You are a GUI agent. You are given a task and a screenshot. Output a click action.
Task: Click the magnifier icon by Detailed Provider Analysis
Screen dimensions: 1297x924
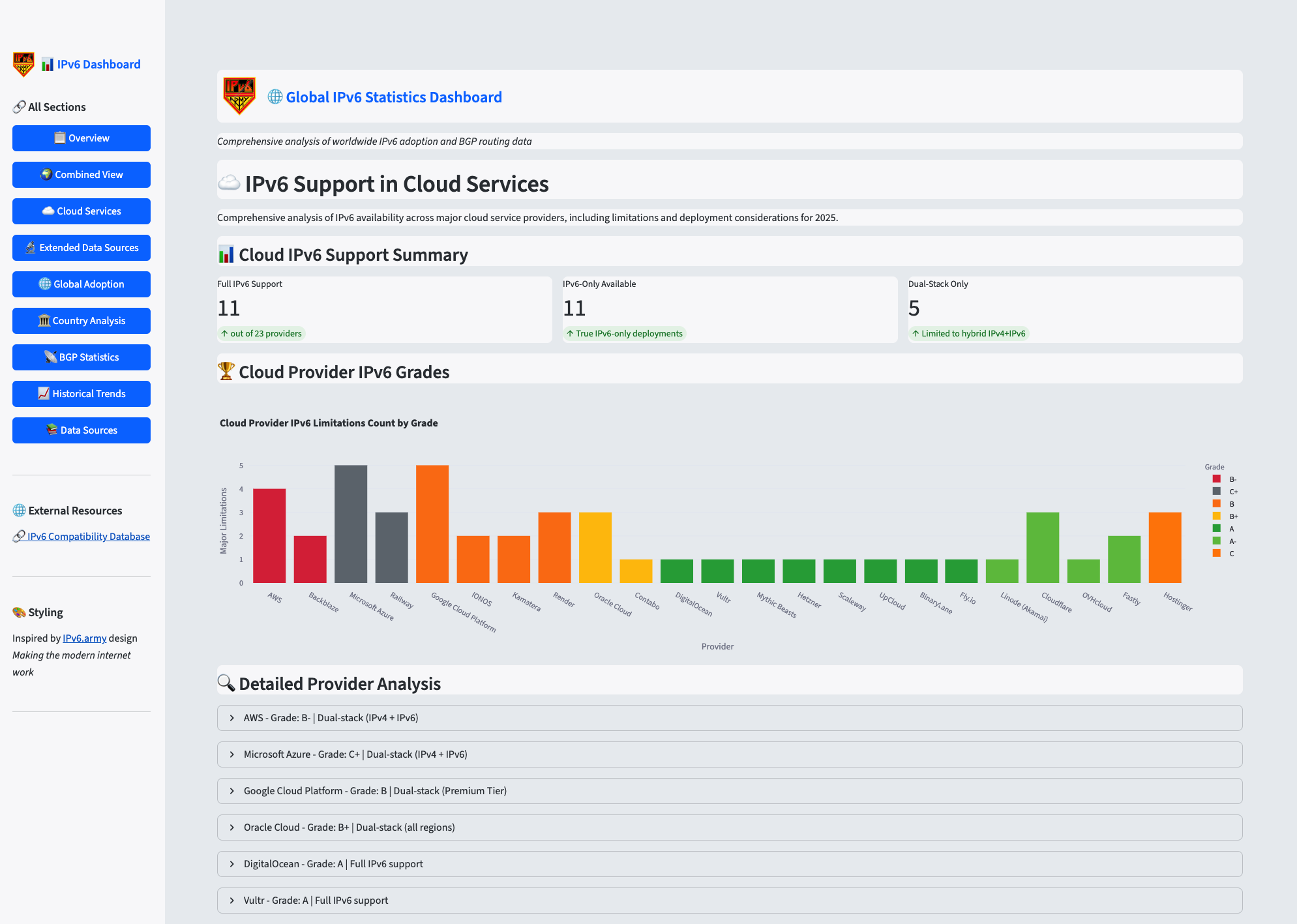pos(226,683)
